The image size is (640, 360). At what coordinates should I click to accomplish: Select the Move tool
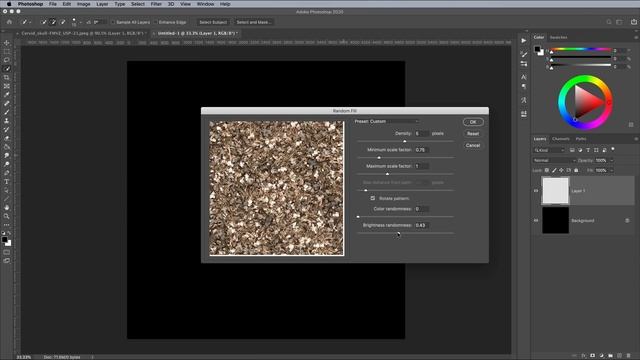coord(7,43)
